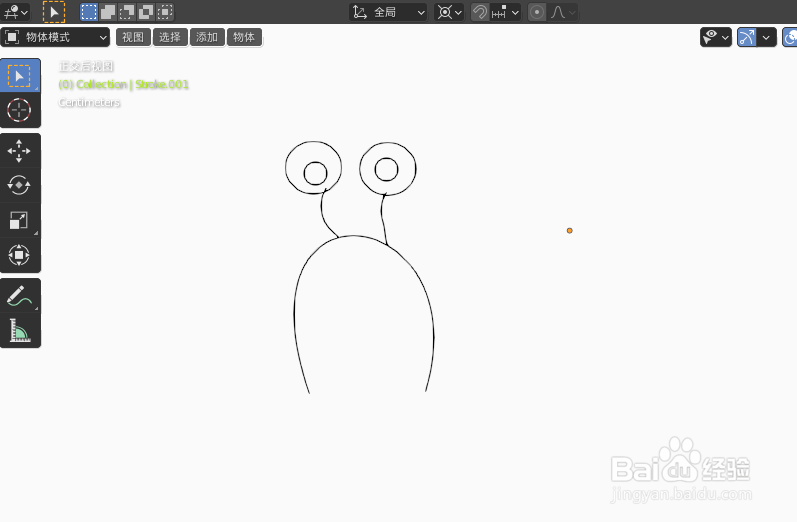This screenshot has height=522, width=797.
Task: Choose the 'invert selection' mode icon
Action: [146, 12]
